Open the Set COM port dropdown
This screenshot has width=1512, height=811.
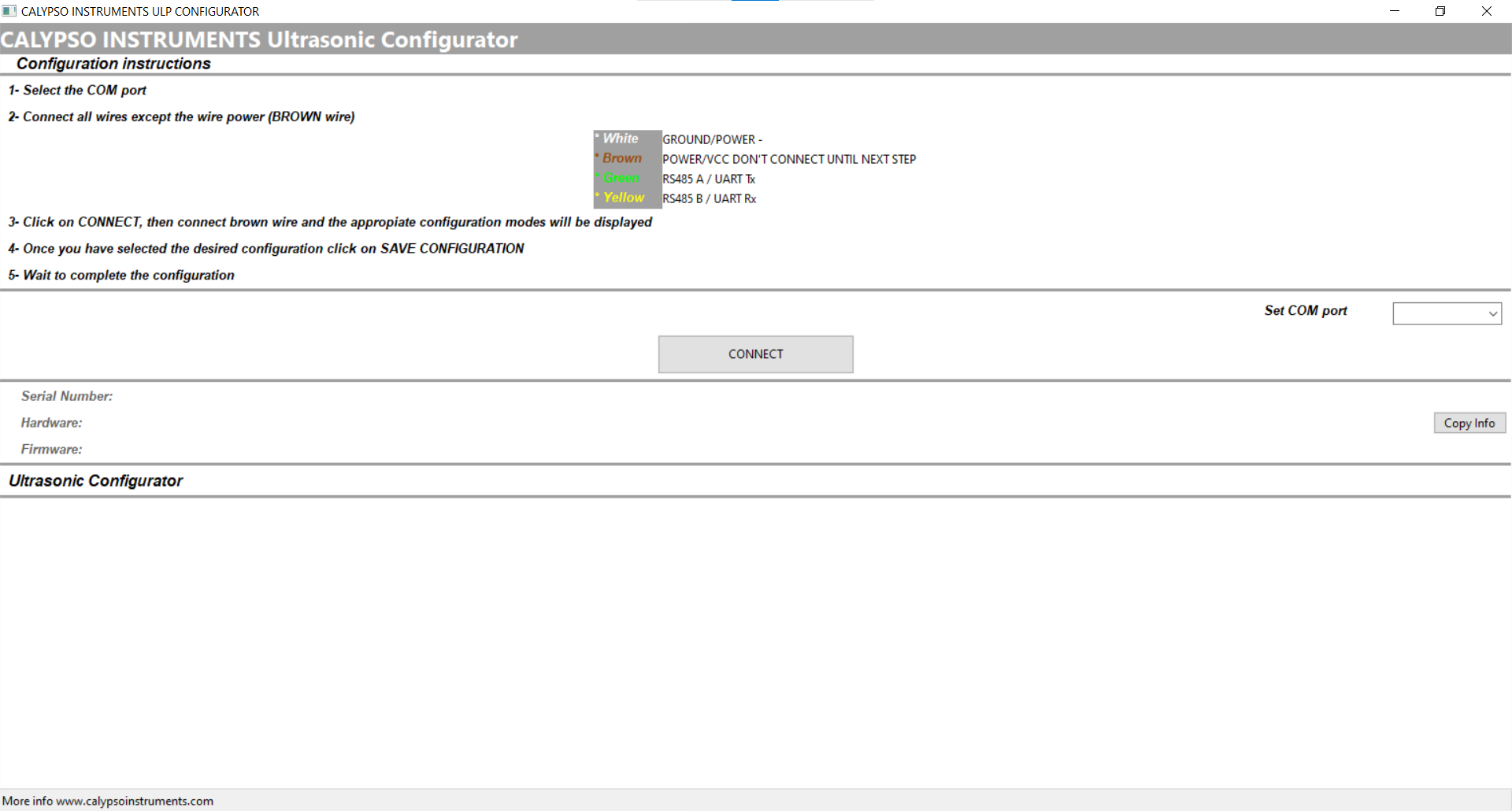pyautogui.click(x=1447, y=313)
